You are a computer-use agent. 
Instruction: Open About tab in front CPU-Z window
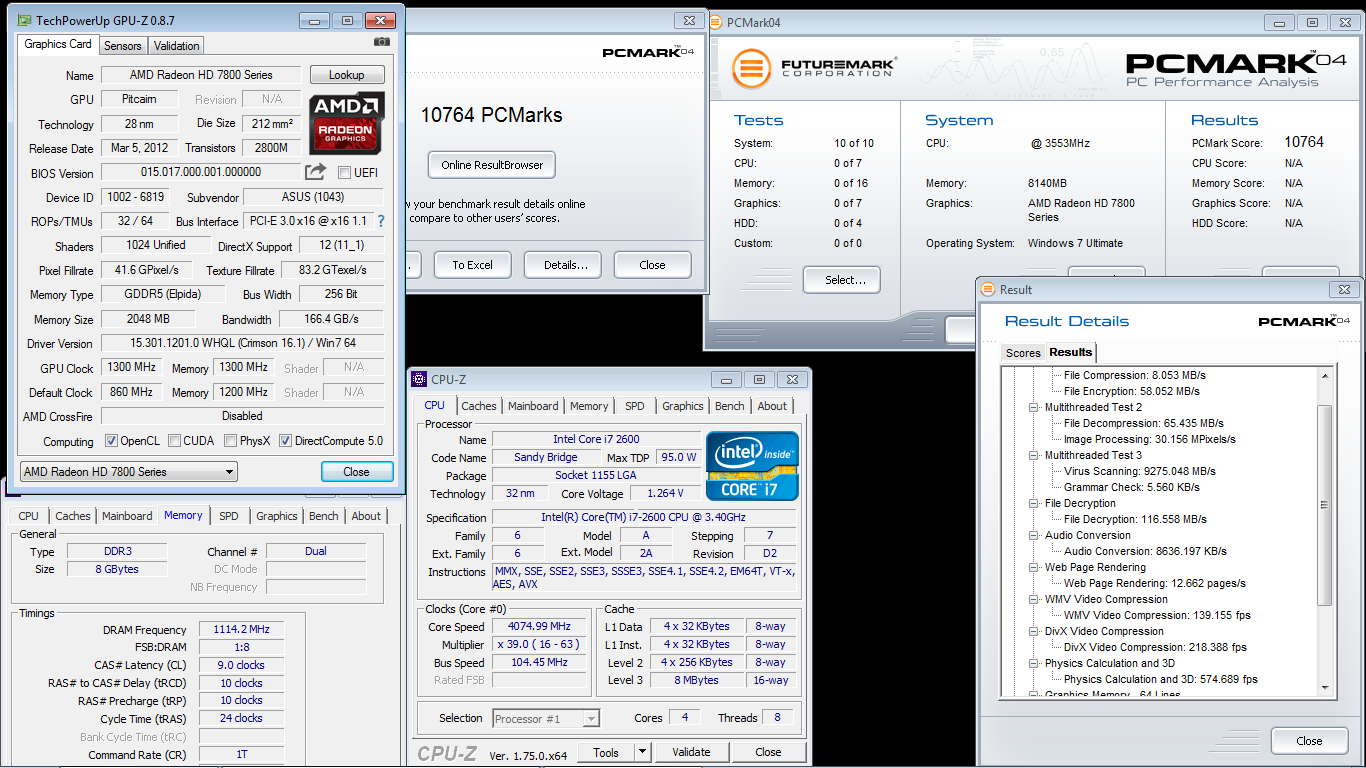pos(772,406)
